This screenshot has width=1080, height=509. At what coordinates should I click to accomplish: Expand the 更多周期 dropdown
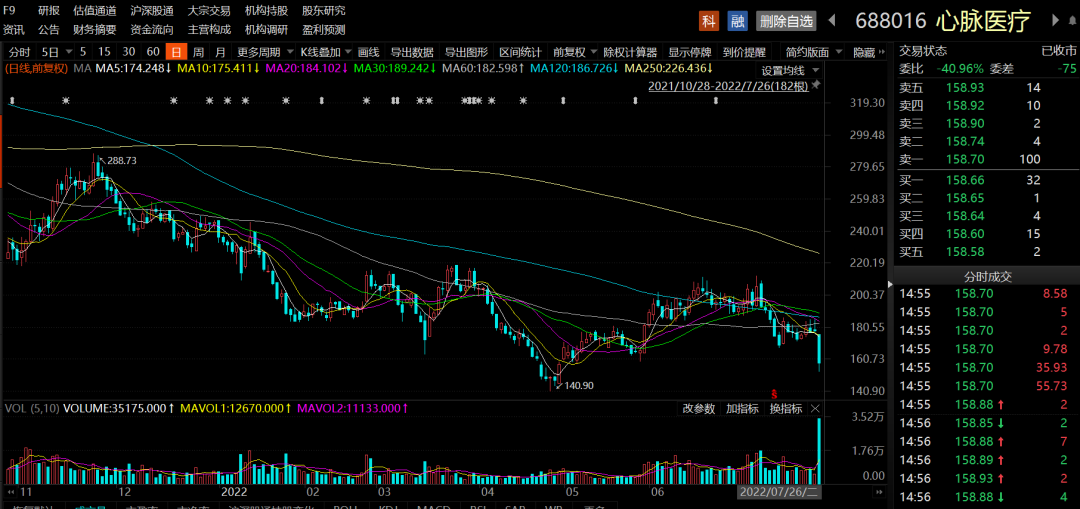tap(264, 52)
